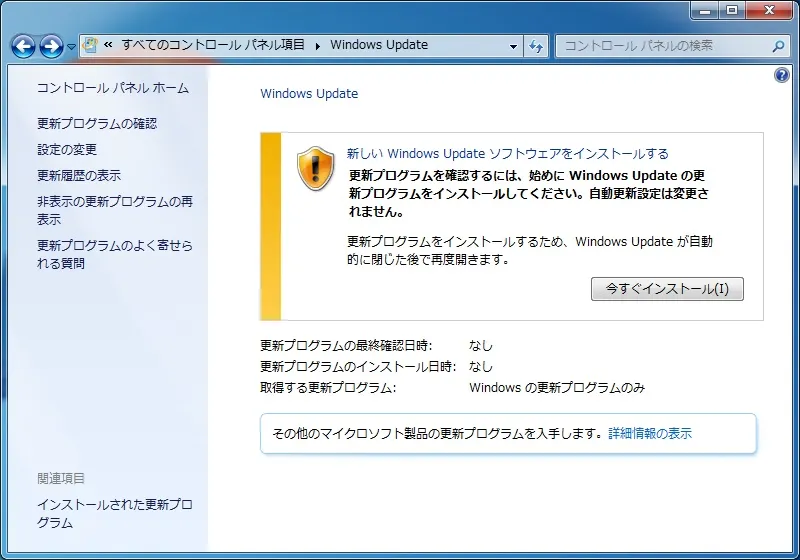Image resolution: width=800 pixels, height=560 pixels.
Task: Open recent pages dropdown beside Forward arrow
Action: coord(71,46)
